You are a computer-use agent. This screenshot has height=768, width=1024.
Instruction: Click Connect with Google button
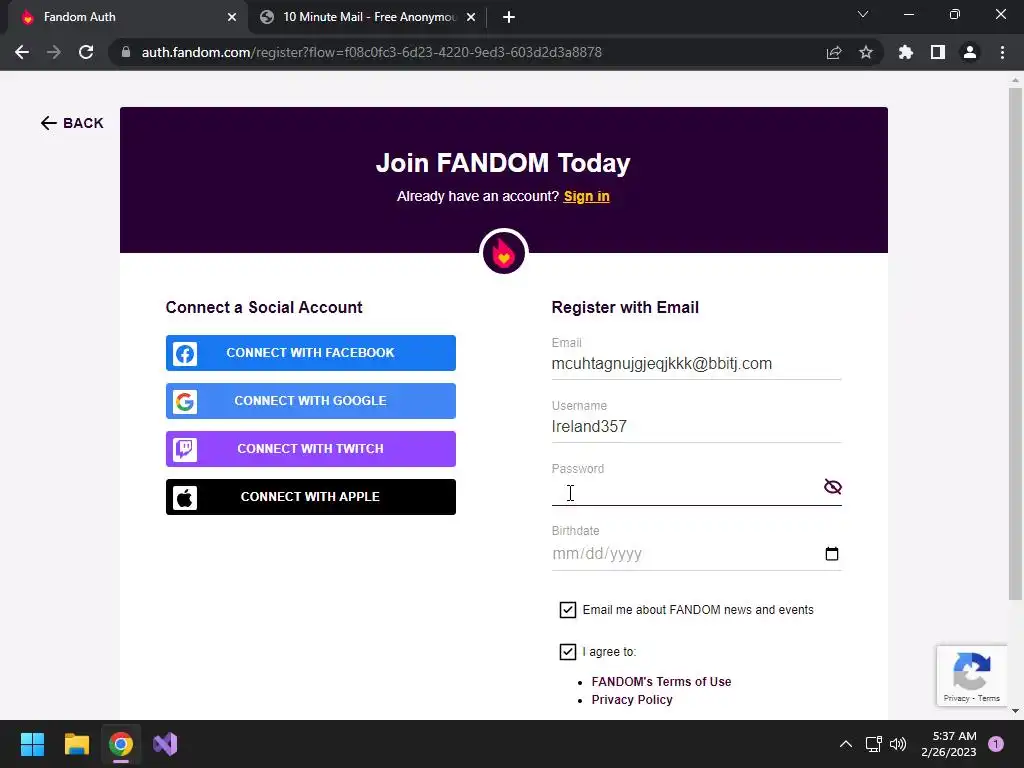(x=311, y=401)
